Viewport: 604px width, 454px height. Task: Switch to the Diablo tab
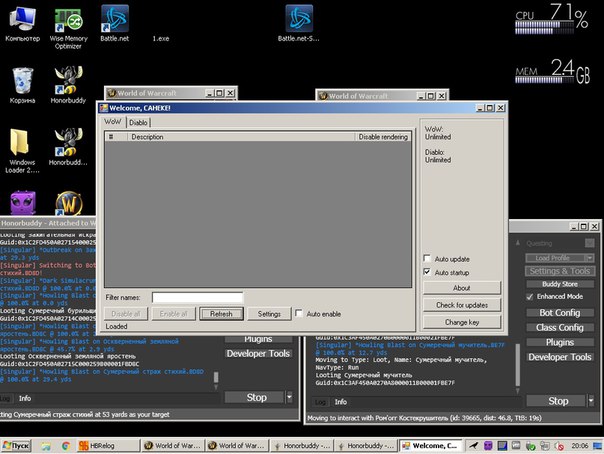[138, 122]
